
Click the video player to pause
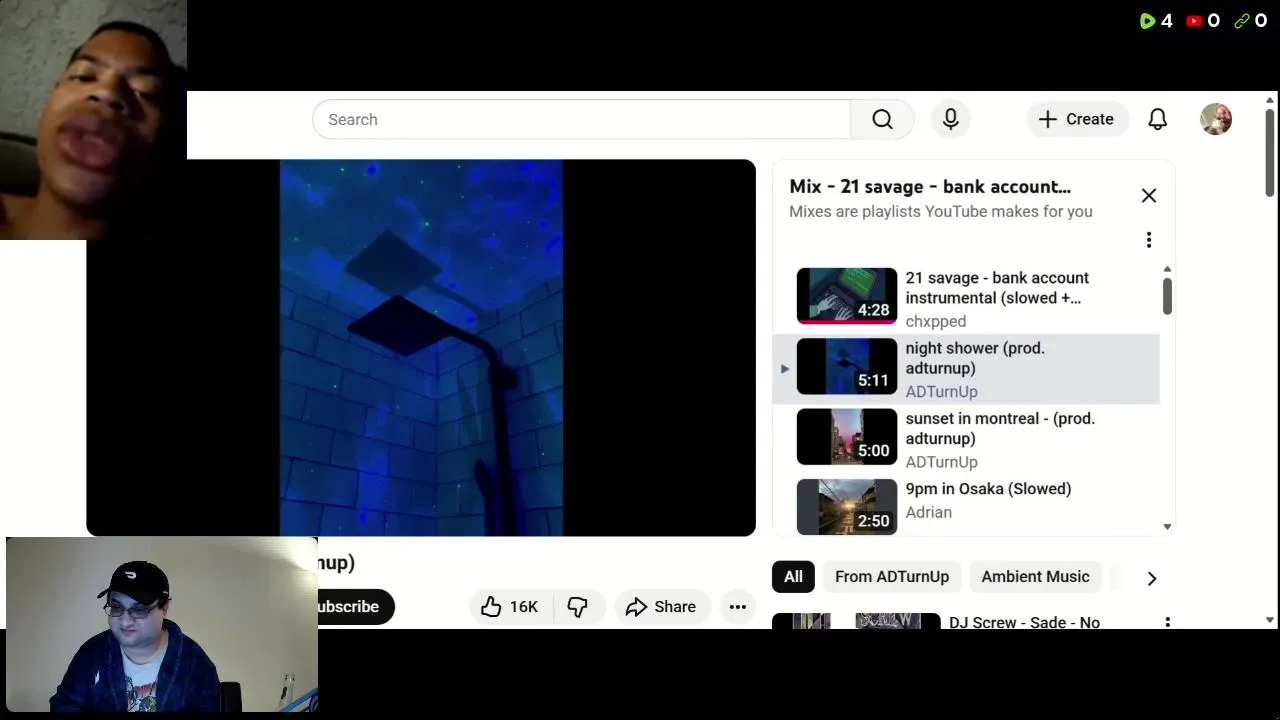coord(421,348)
